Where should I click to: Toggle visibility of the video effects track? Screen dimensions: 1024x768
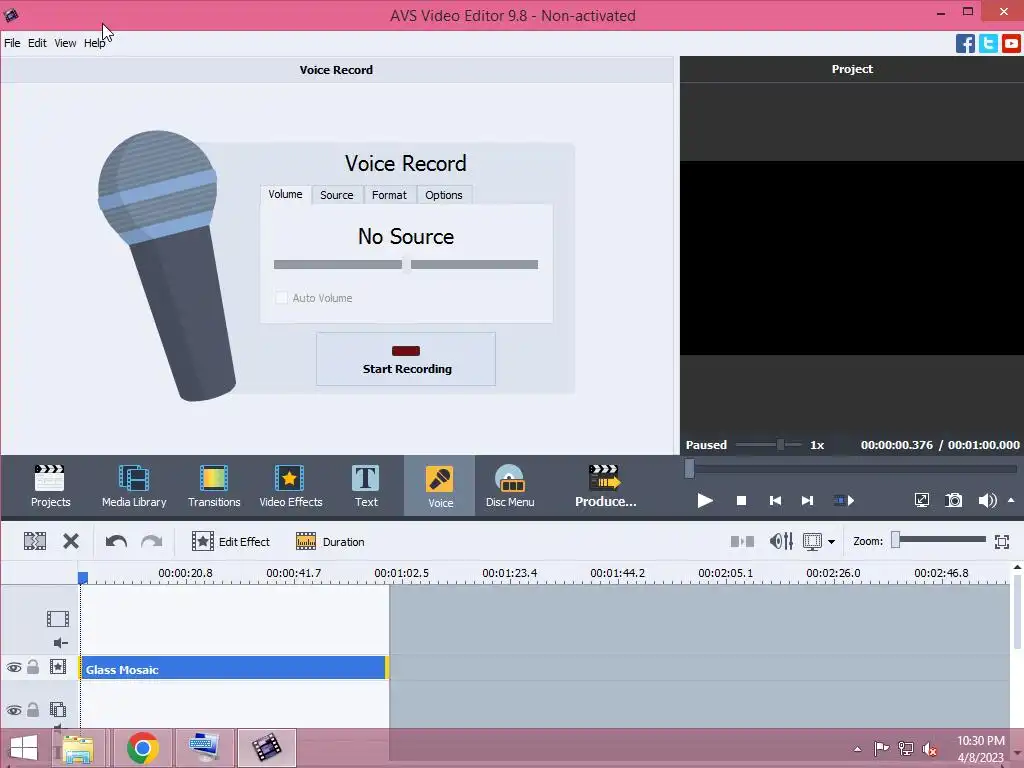click(14, 667)
